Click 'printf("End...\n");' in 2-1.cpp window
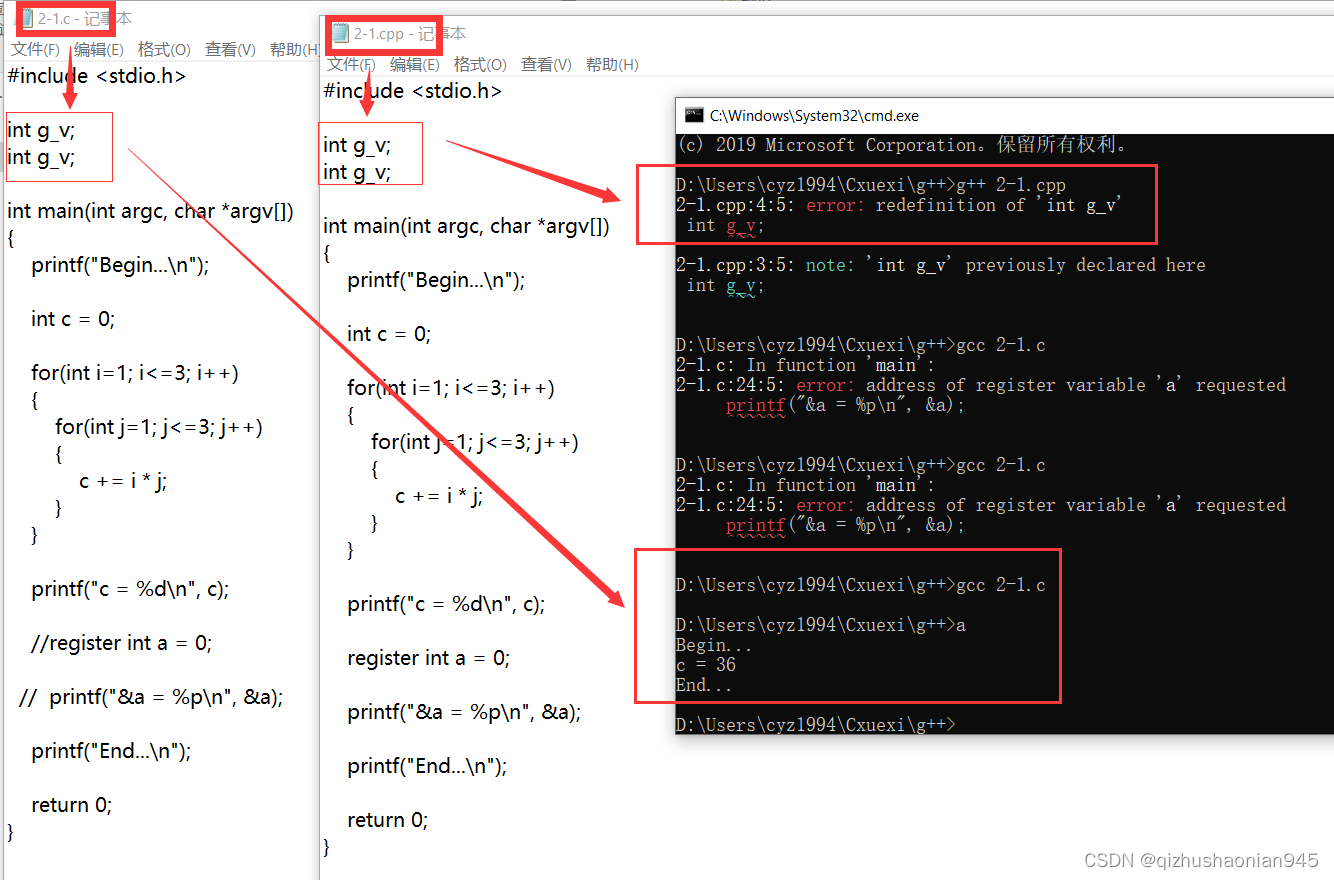 point(427,766)
